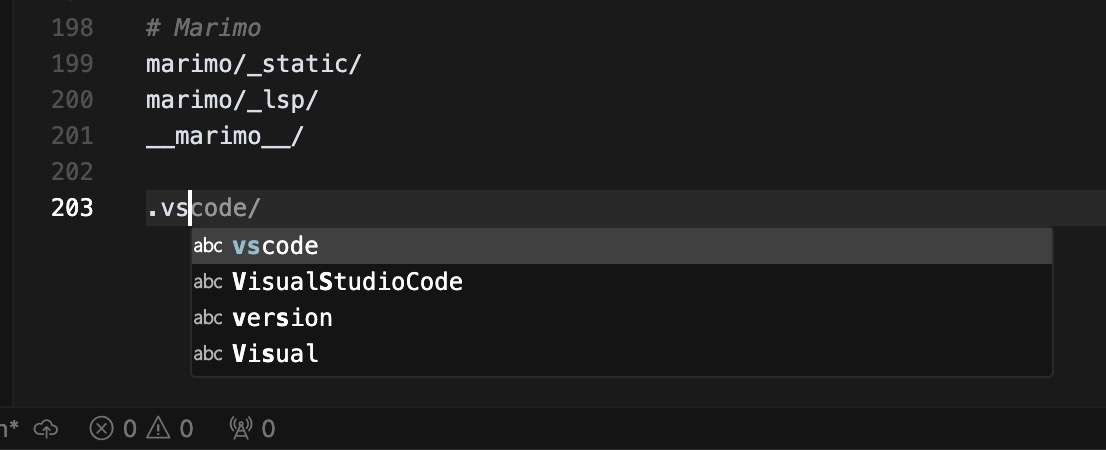Click the ghost text code/ inline suggestion
Screen dimensions: 1106x450
(226, 208)
